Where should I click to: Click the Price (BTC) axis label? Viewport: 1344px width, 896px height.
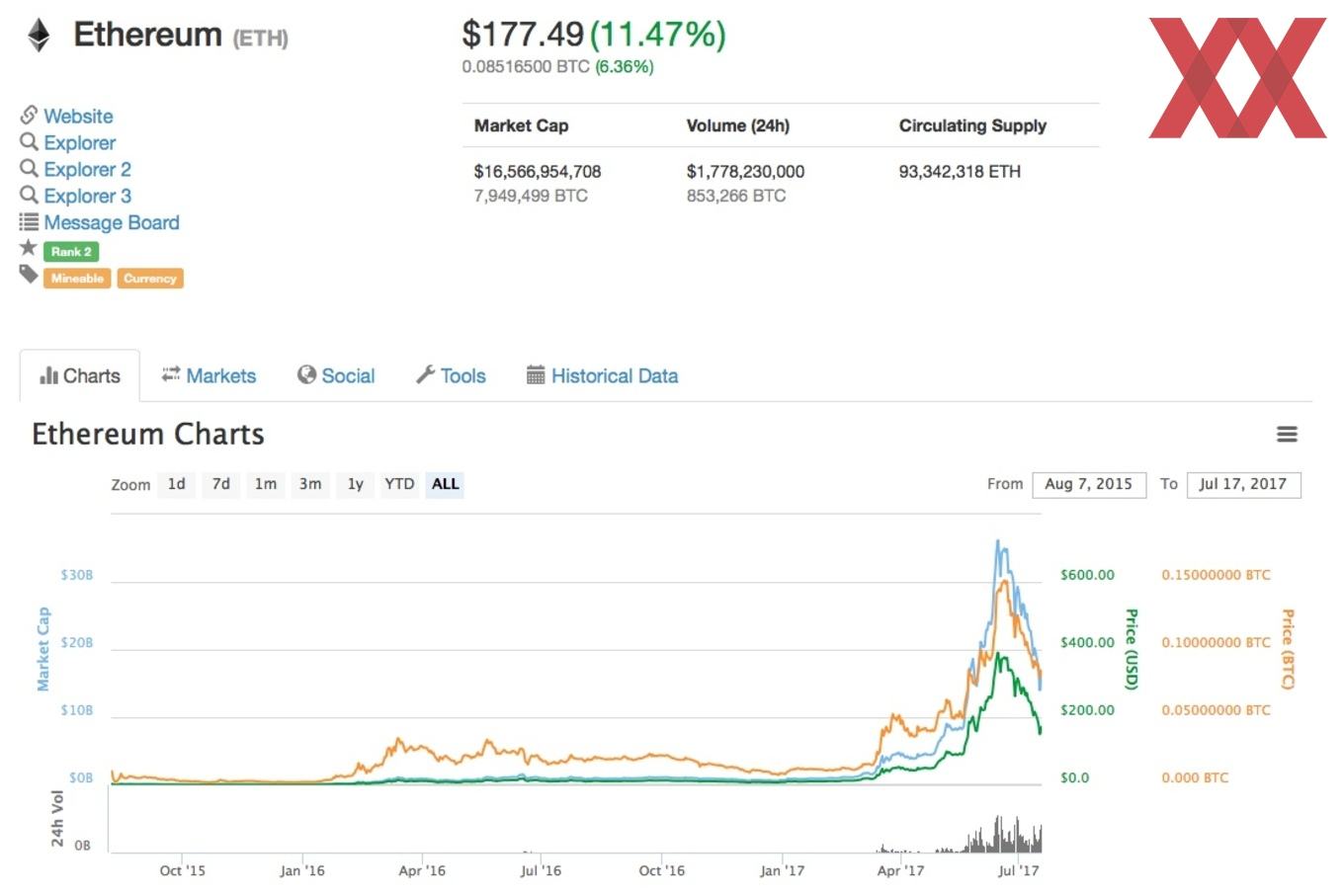point(1288,649)
